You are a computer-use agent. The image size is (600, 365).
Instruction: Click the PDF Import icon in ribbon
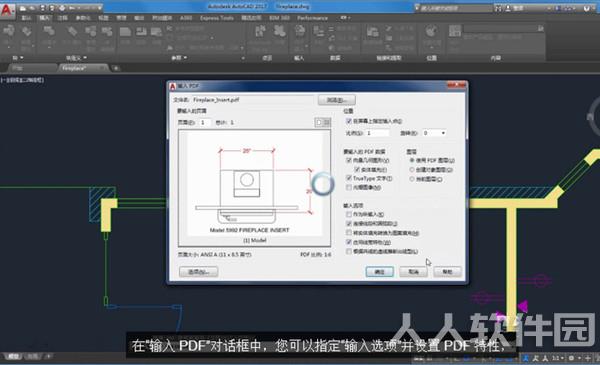(x=300, y=31)
